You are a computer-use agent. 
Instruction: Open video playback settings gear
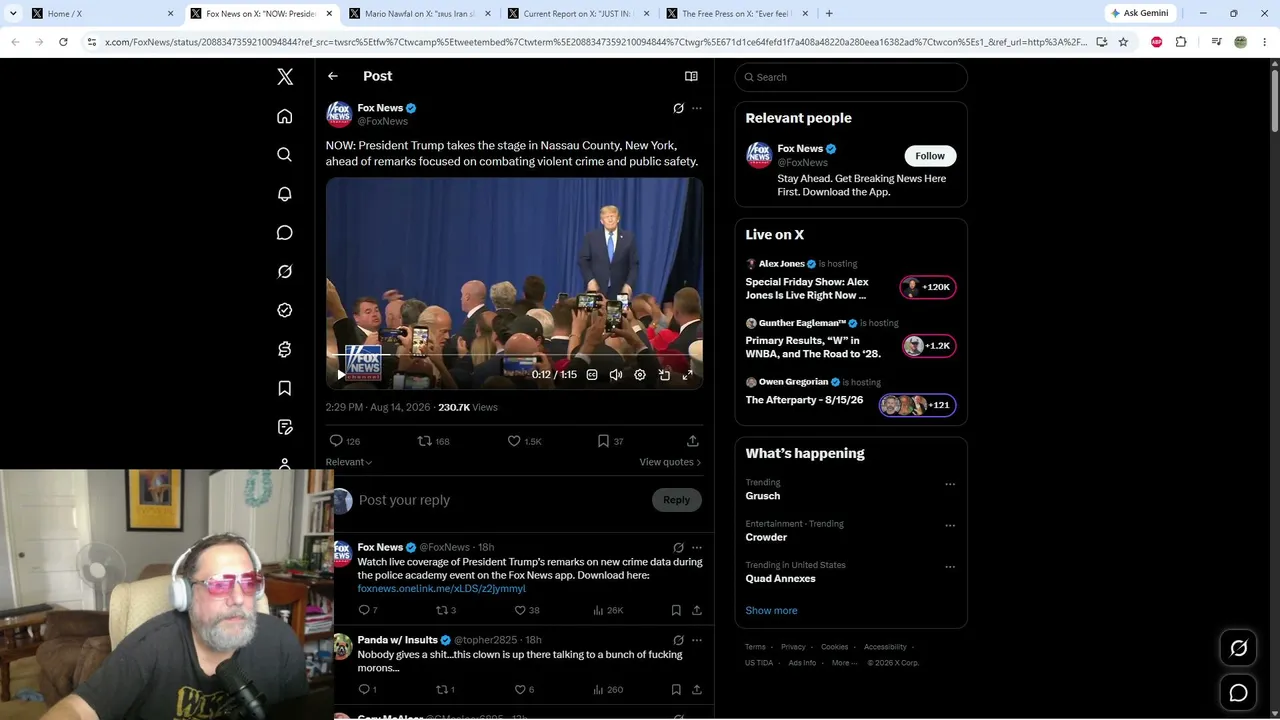pyautogui.click(x=640, y=375)
